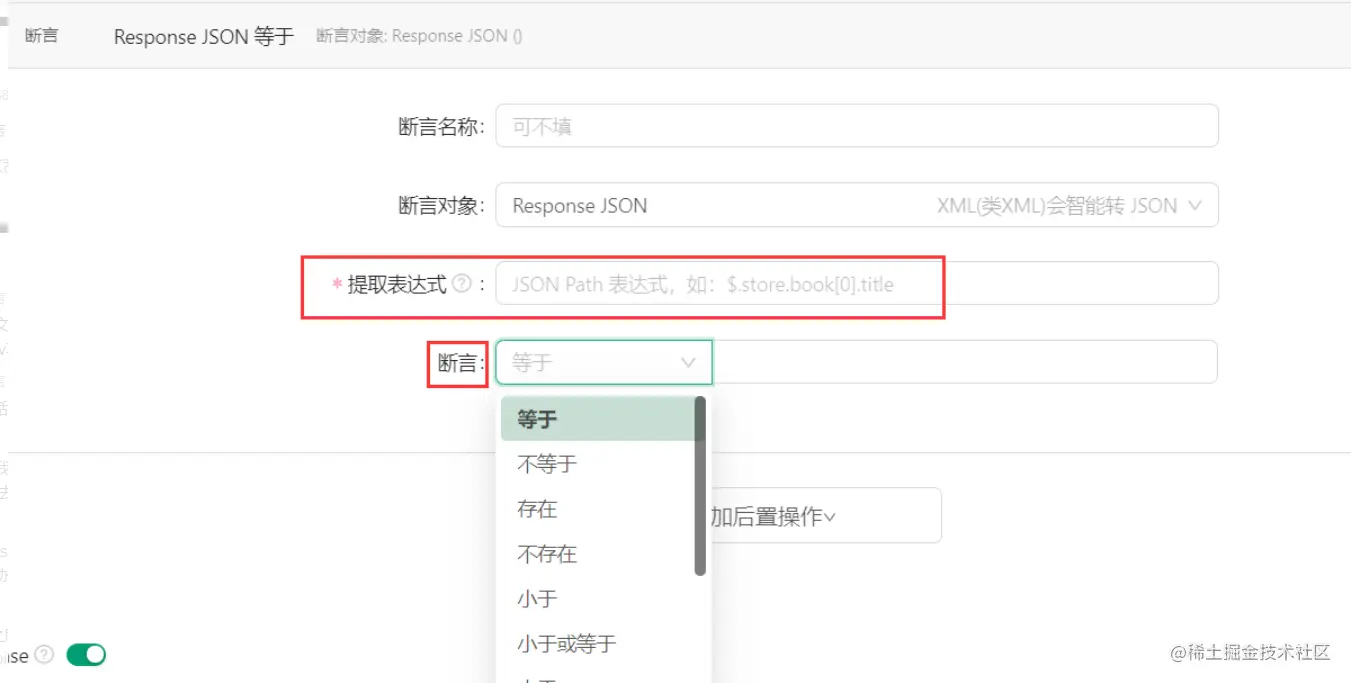Select 不等于 in the dropdown list
Viewport: 1351px width, 683px height.
pos(598,464)
